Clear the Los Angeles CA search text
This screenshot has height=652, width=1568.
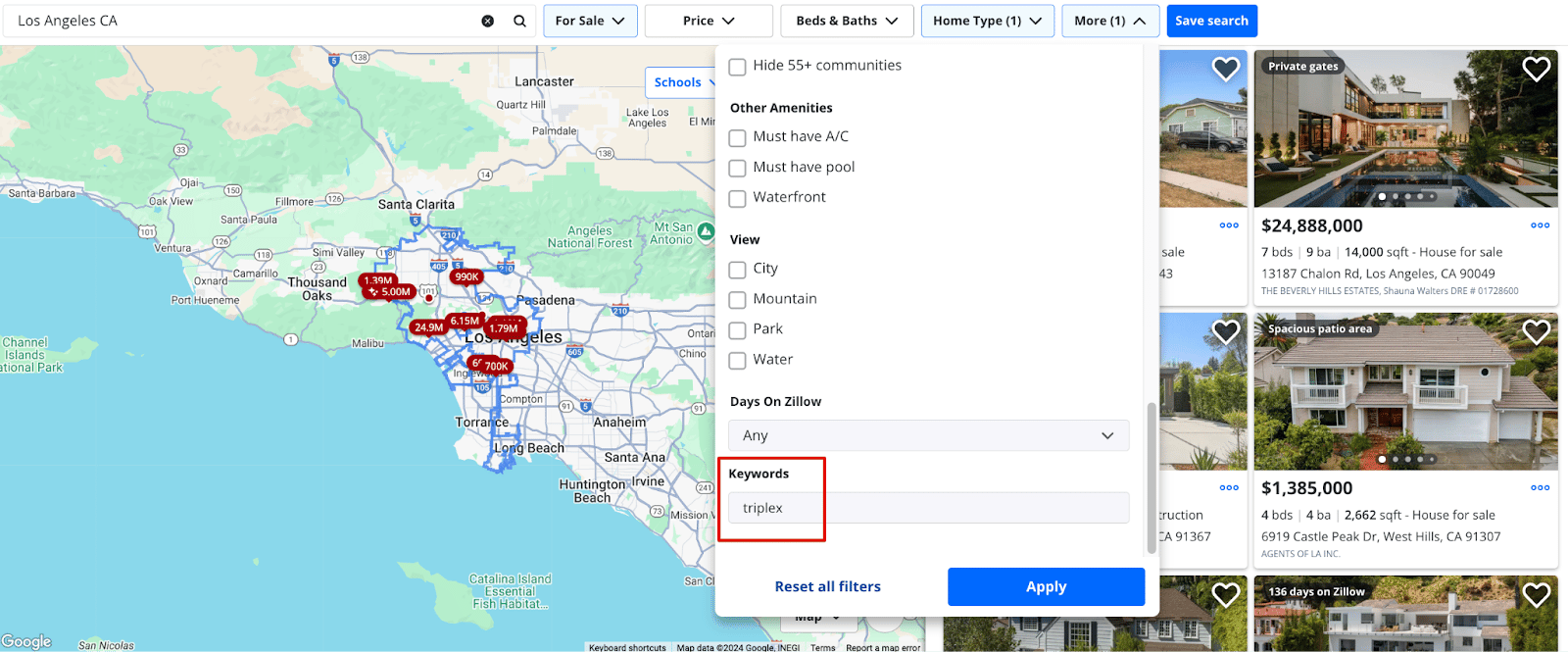pos(487,21)
